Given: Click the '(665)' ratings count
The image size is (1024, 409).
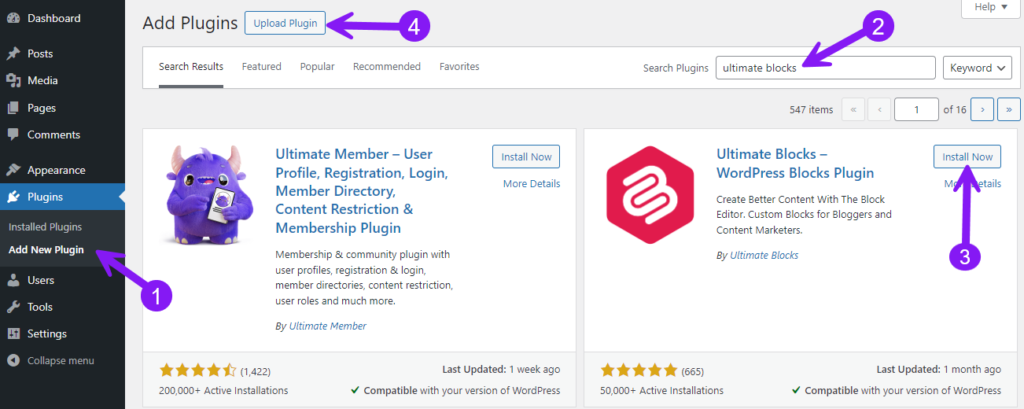Looking at the screenshot, I should click(694, 372).
